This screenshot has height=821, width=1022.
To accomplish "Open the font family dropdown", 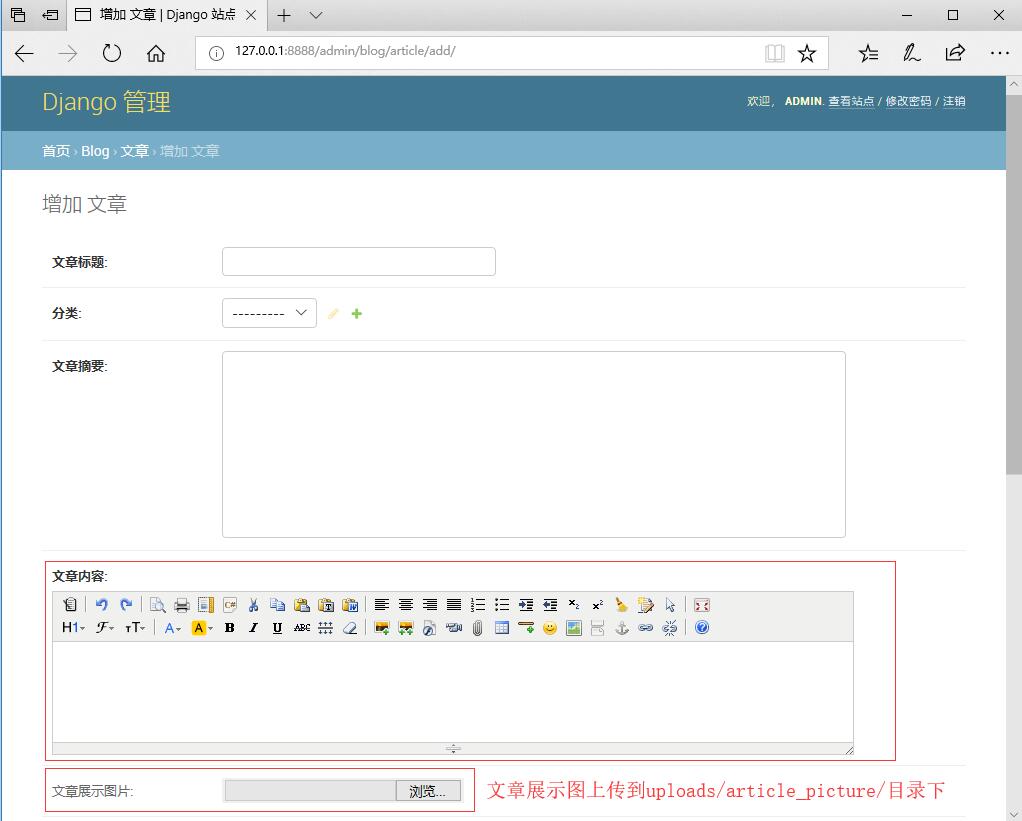I will point(105,628).
